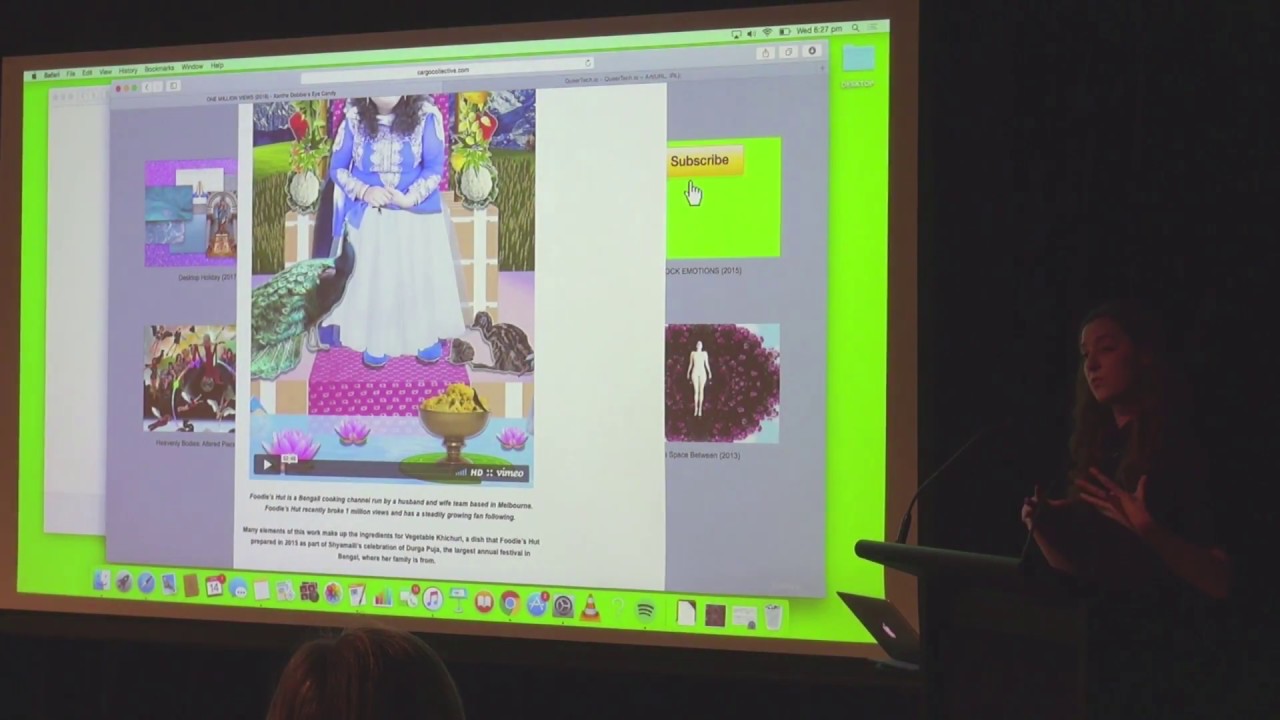The height and width of the screenshot is (720, 1280).
Task: Open the Help menu
Action: (217, 66)
